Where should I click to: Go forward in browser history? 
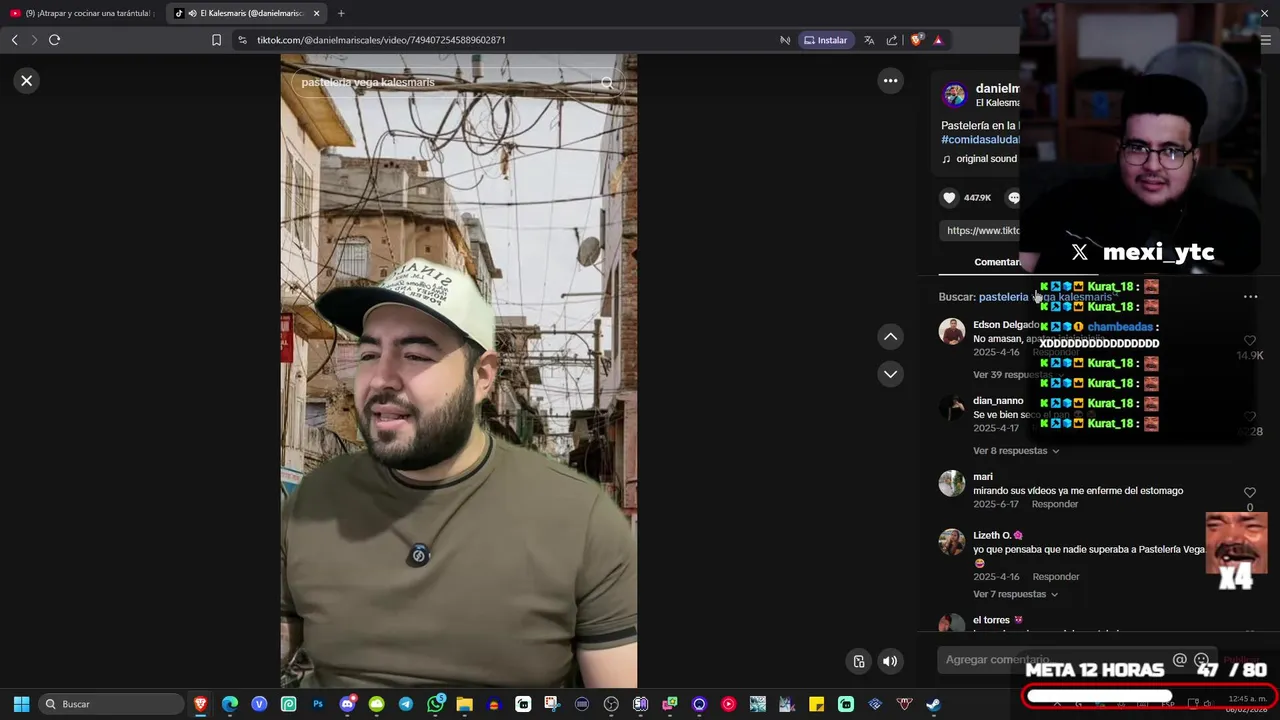tap(34, 40)
